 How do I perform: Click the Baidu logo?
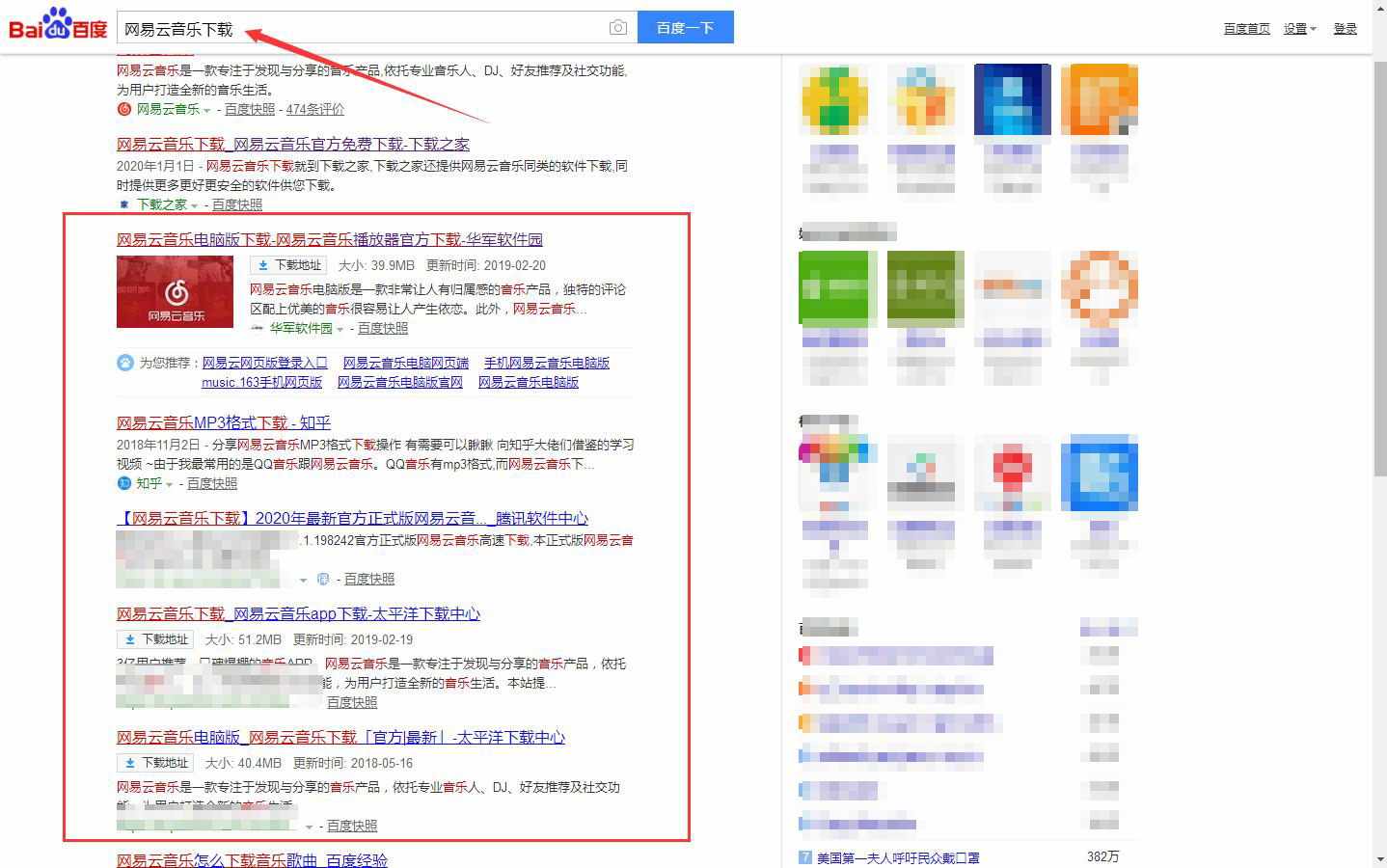(58, 25)
